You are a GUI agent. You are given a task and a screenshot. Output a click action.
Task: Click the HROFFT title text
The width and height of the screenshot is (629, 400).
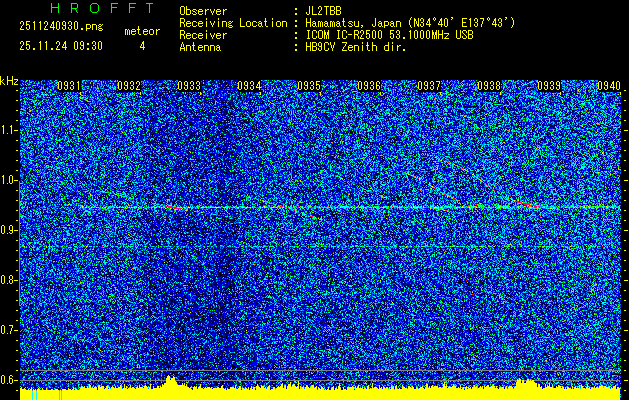(x=88, y=9)
